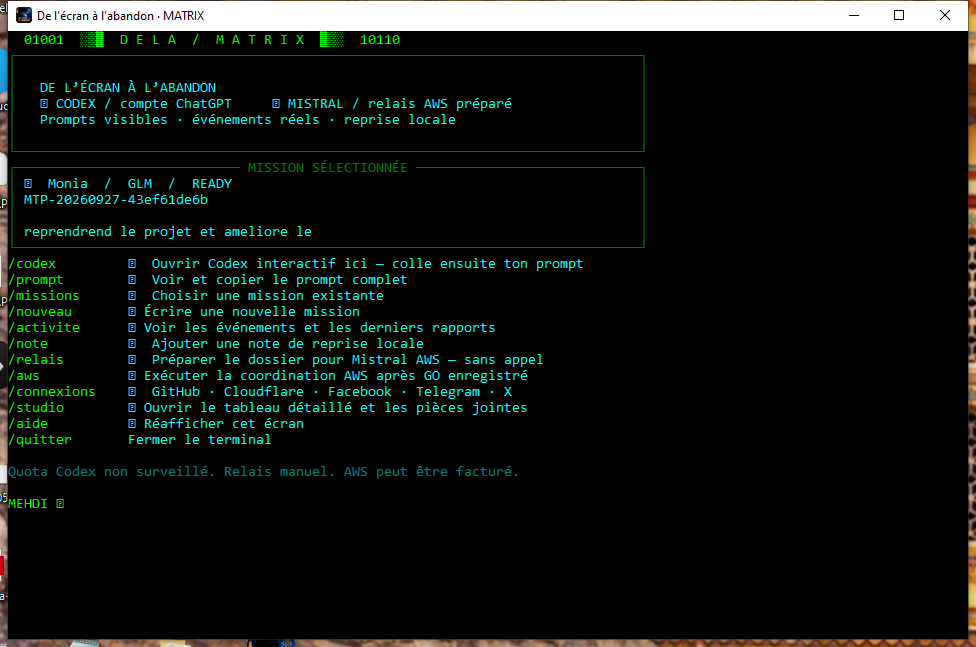
Task: Click 'Voir les événements et les derniers rapports'
Action: click(320, 328)
